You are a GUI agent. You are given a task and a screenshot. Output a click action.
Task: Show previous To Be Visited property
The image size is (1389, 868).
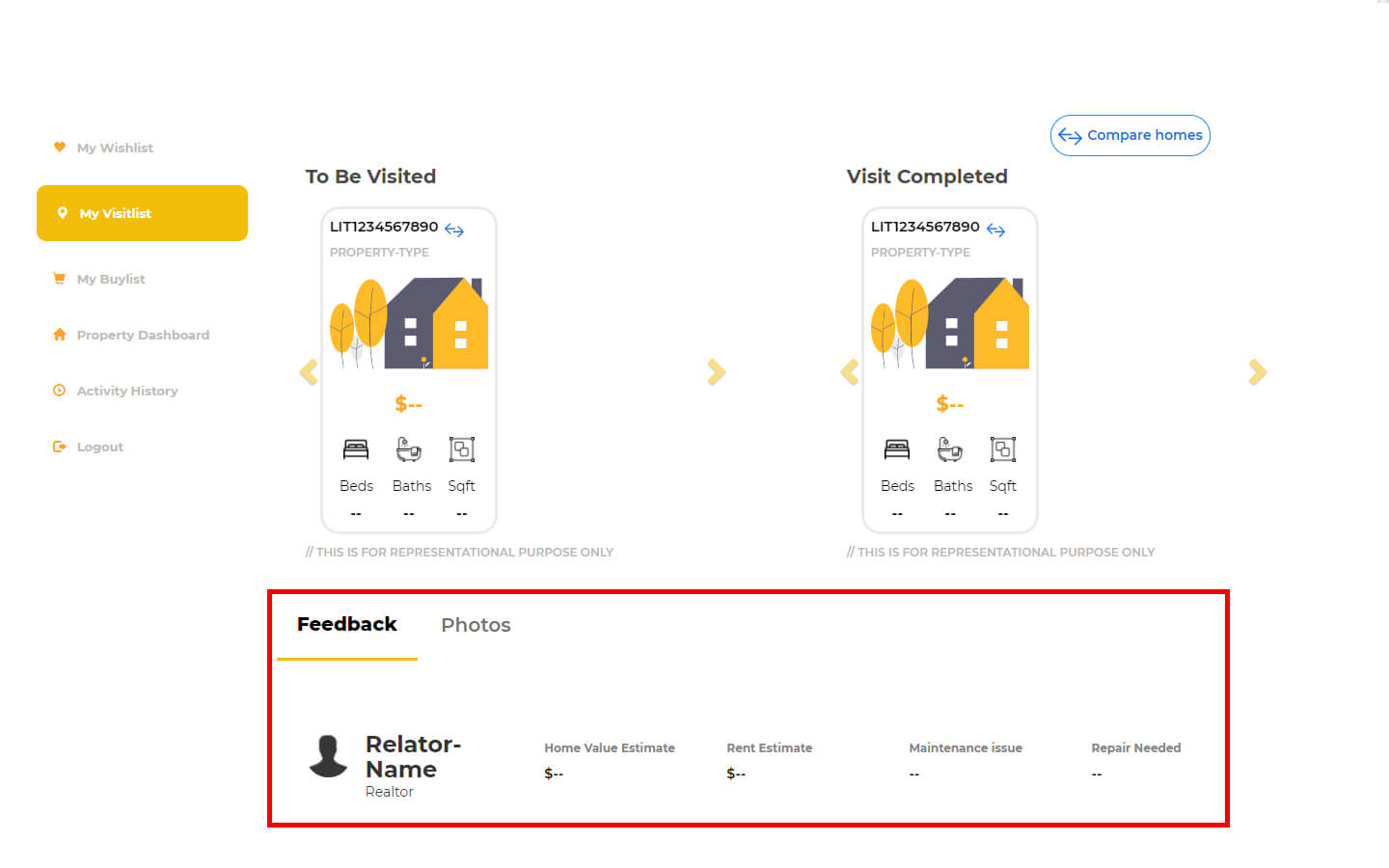pyautogui.click(x=309, y=372)
